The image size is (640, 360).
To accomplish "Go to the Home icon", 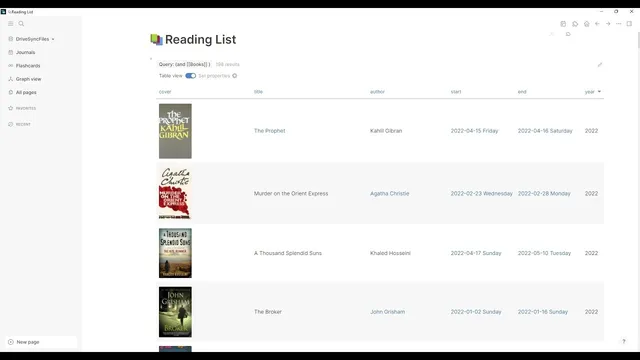I will pyautogui.click(x=587, y=24).
